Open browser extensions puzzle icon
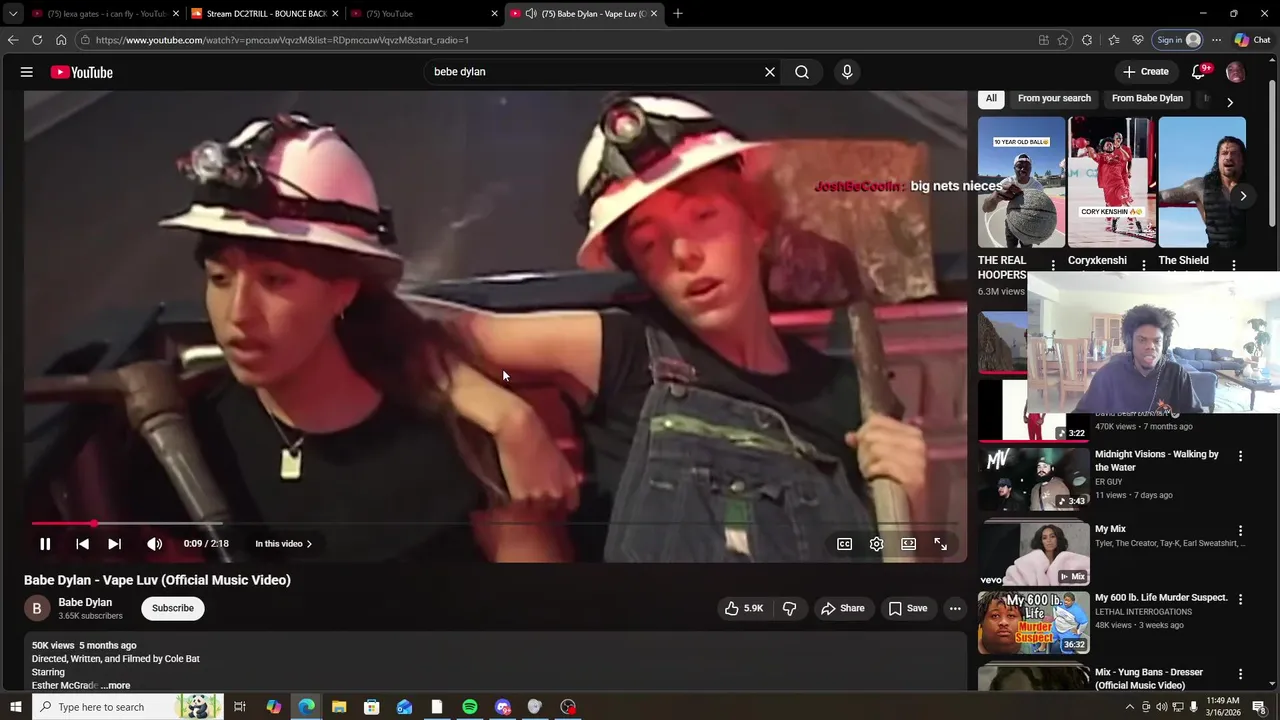Image resolution: width=1280 pixels, height=720 pixels. [1087, 40]
